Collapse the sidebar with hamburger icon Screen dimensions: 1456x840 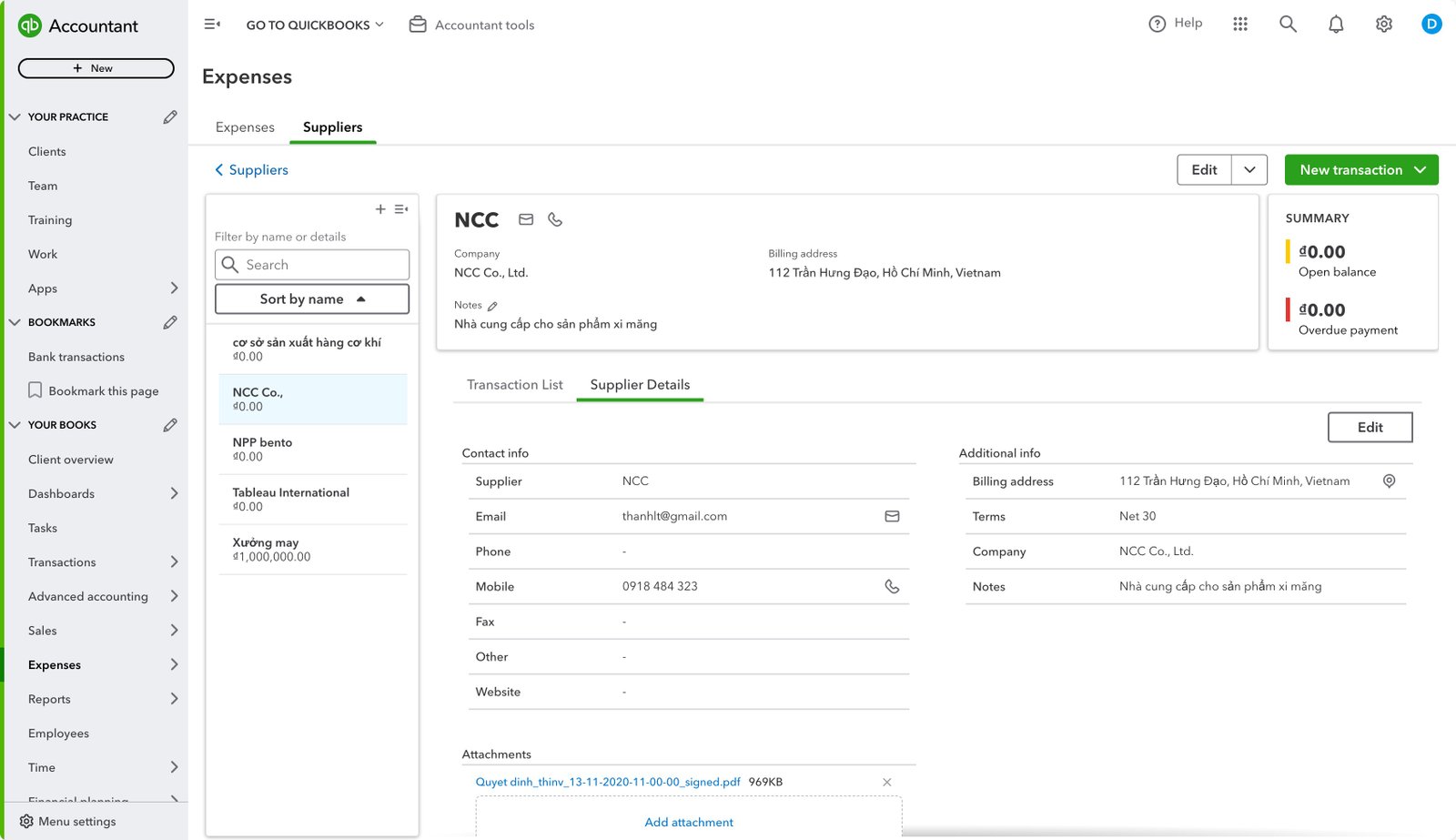tap(212, 25)
